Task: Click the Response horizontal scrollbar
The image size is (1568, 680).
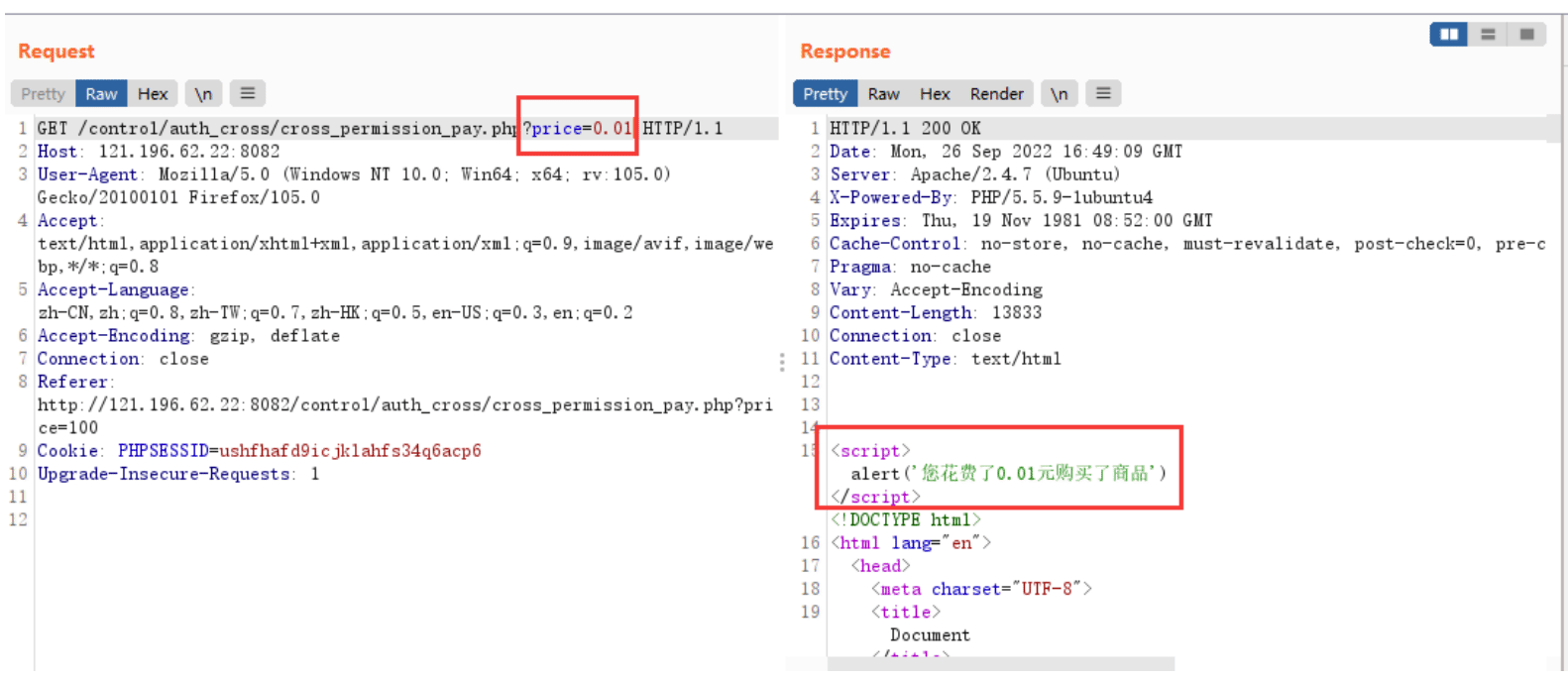Action: point(1001,663)
